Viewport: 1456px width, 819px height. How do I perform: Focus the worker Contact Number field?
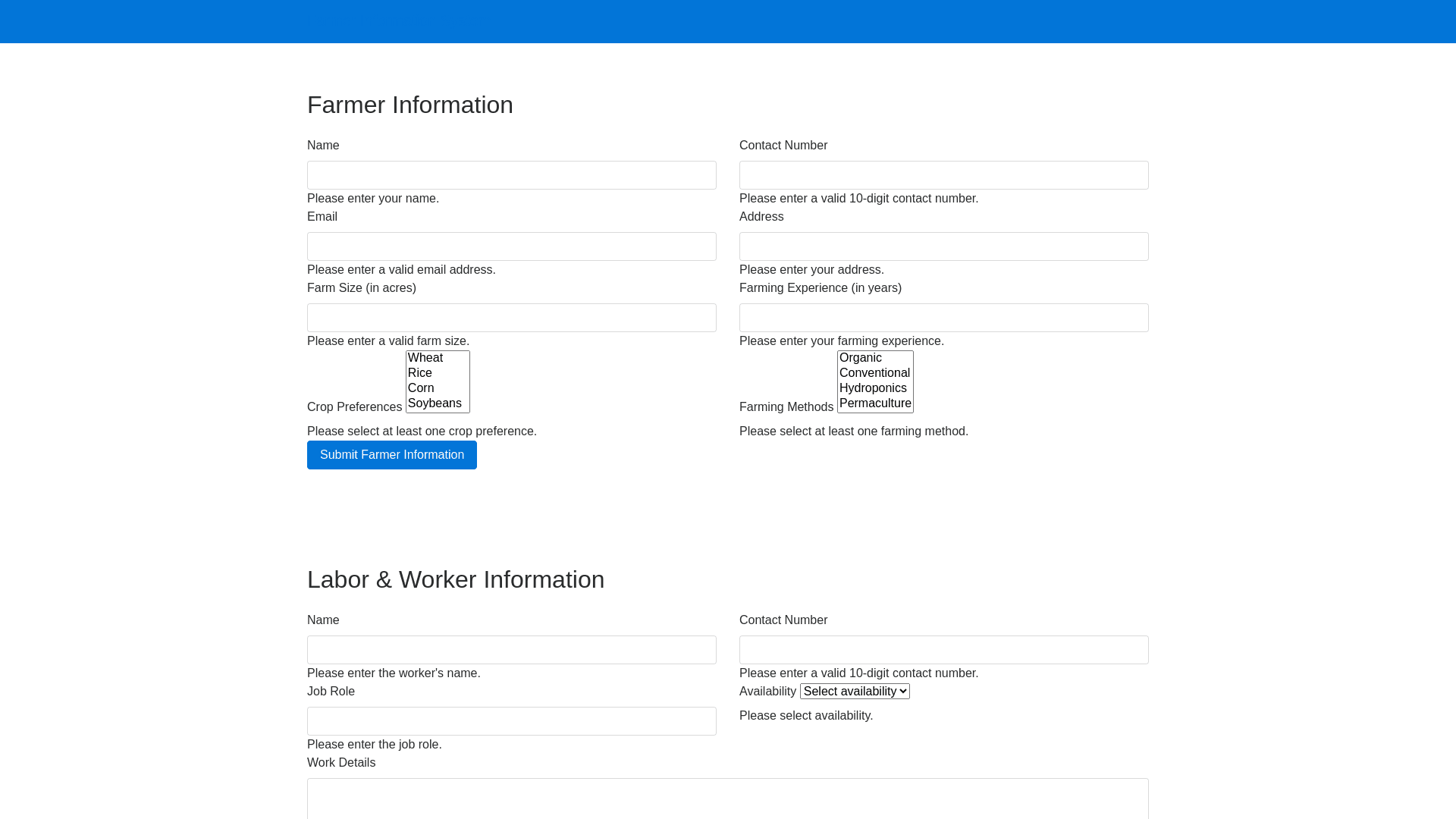943,650
